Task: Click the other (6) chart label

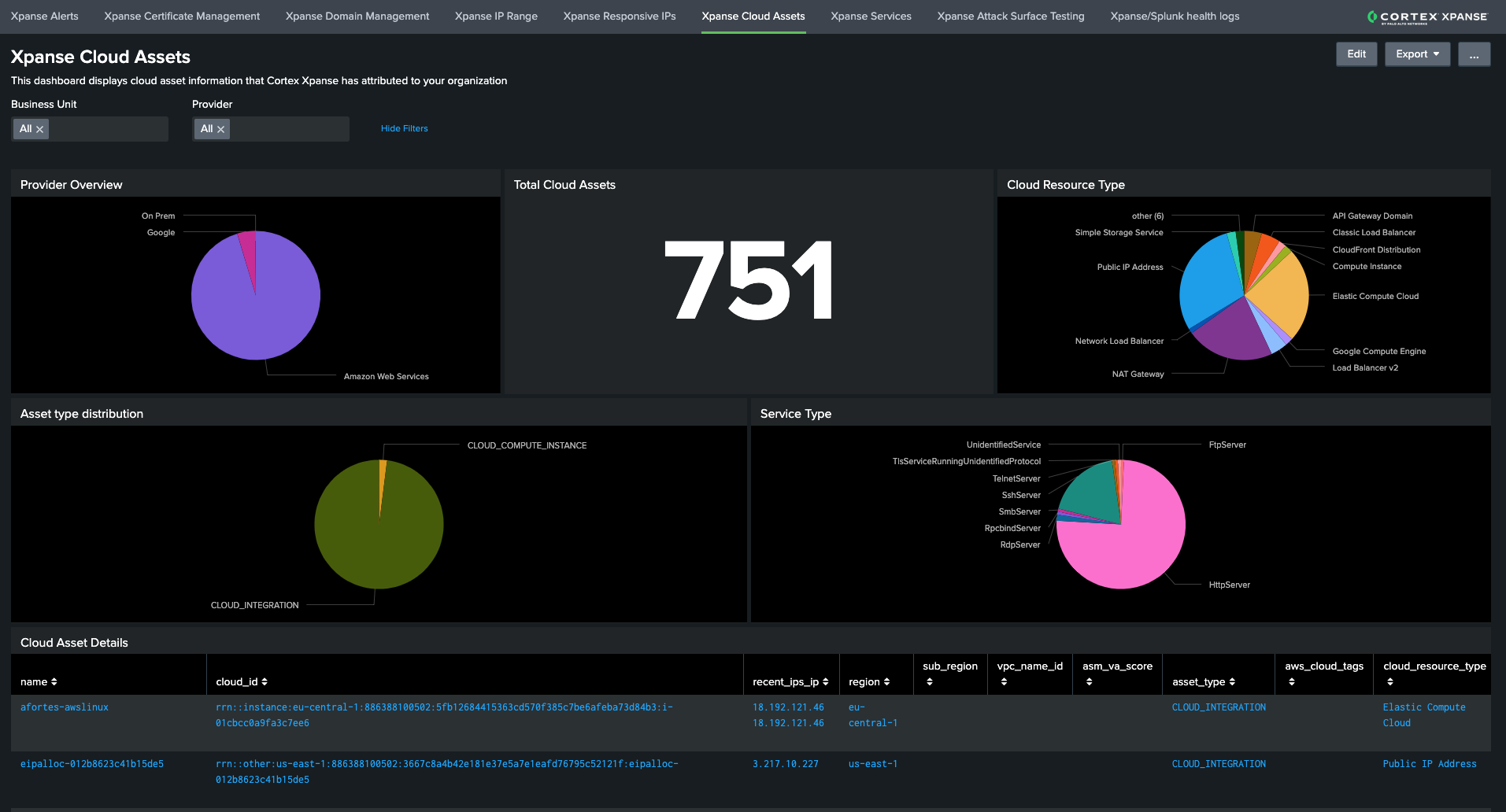Action: [1148, 216]
